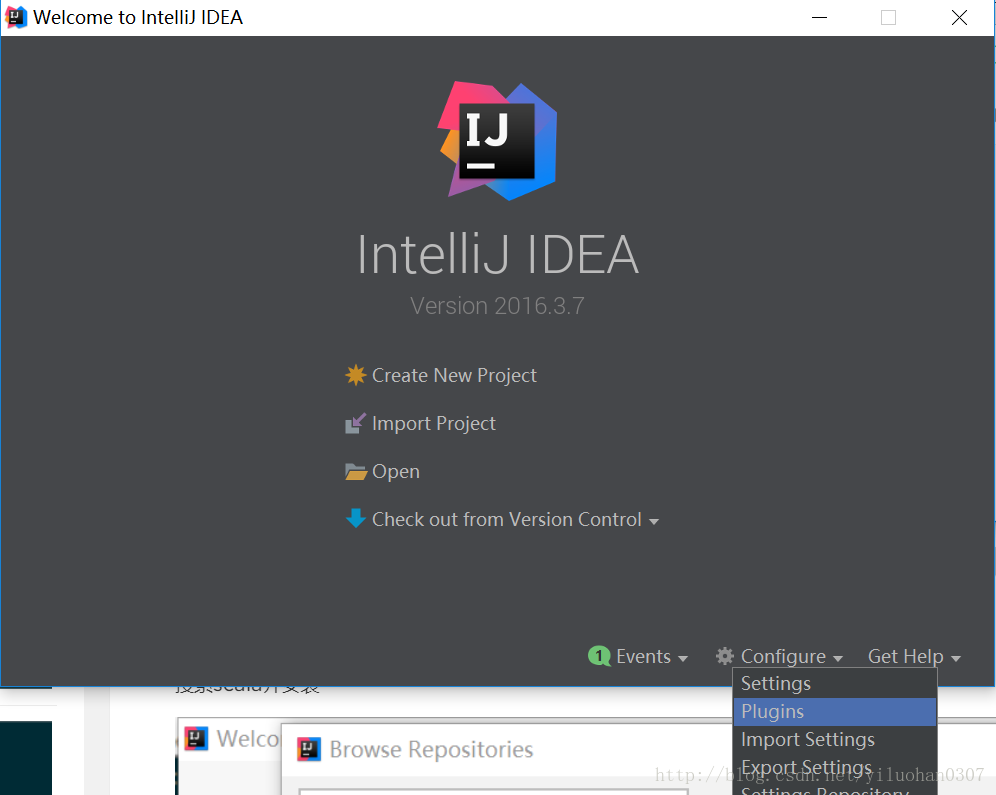Click the blue Check out download arrow icon

356,518
